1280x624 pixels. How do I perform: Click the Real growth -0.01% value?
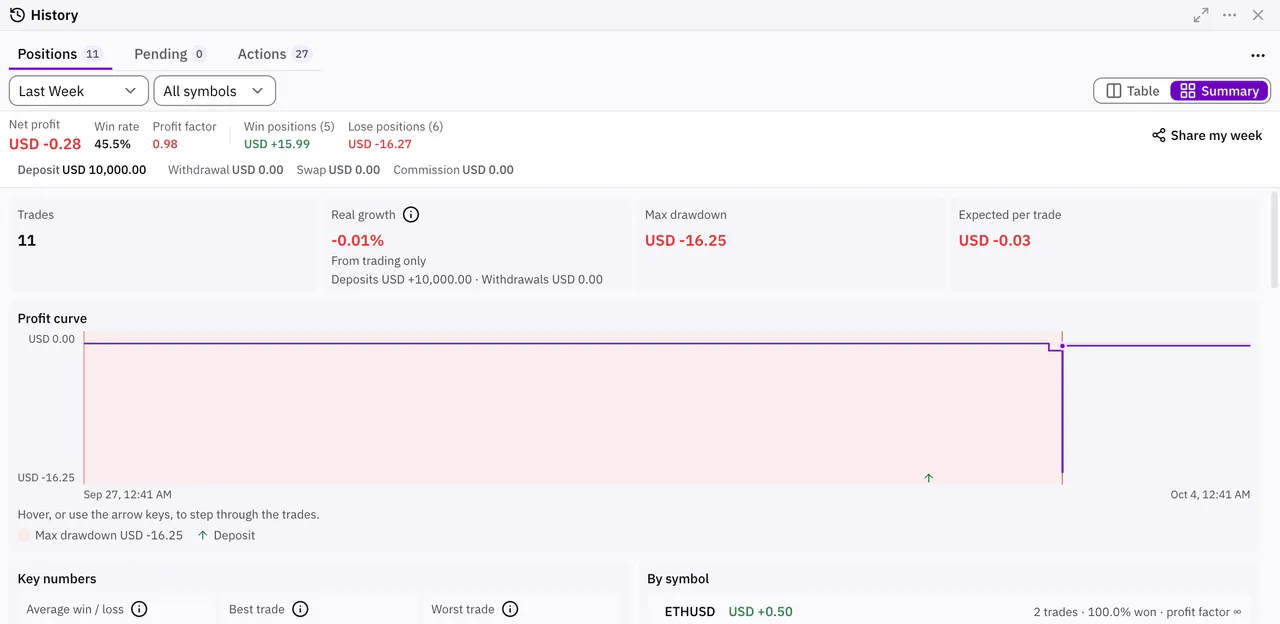[x=358, y=240]
